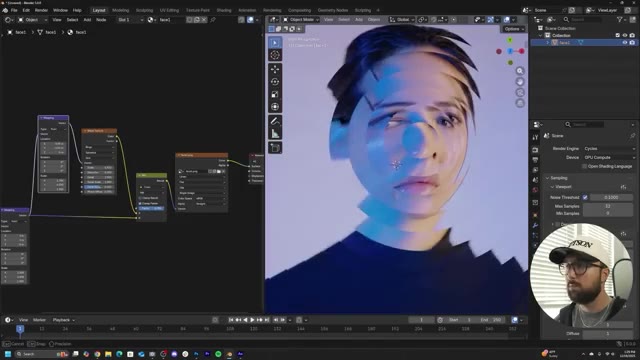Hide face1 object using its eye icon
The image size is (640, 360).
point(624,42)
